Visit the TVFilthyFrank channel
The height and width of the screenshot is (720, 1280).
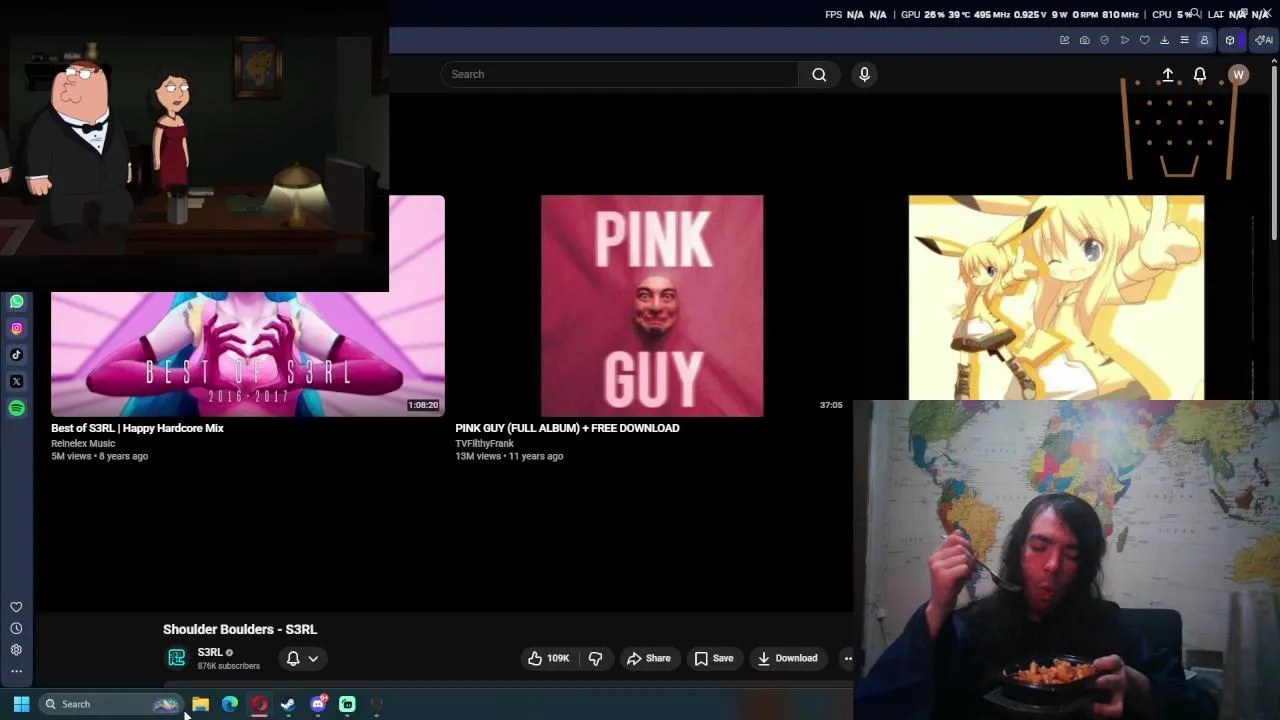click(x=484, y=443)
